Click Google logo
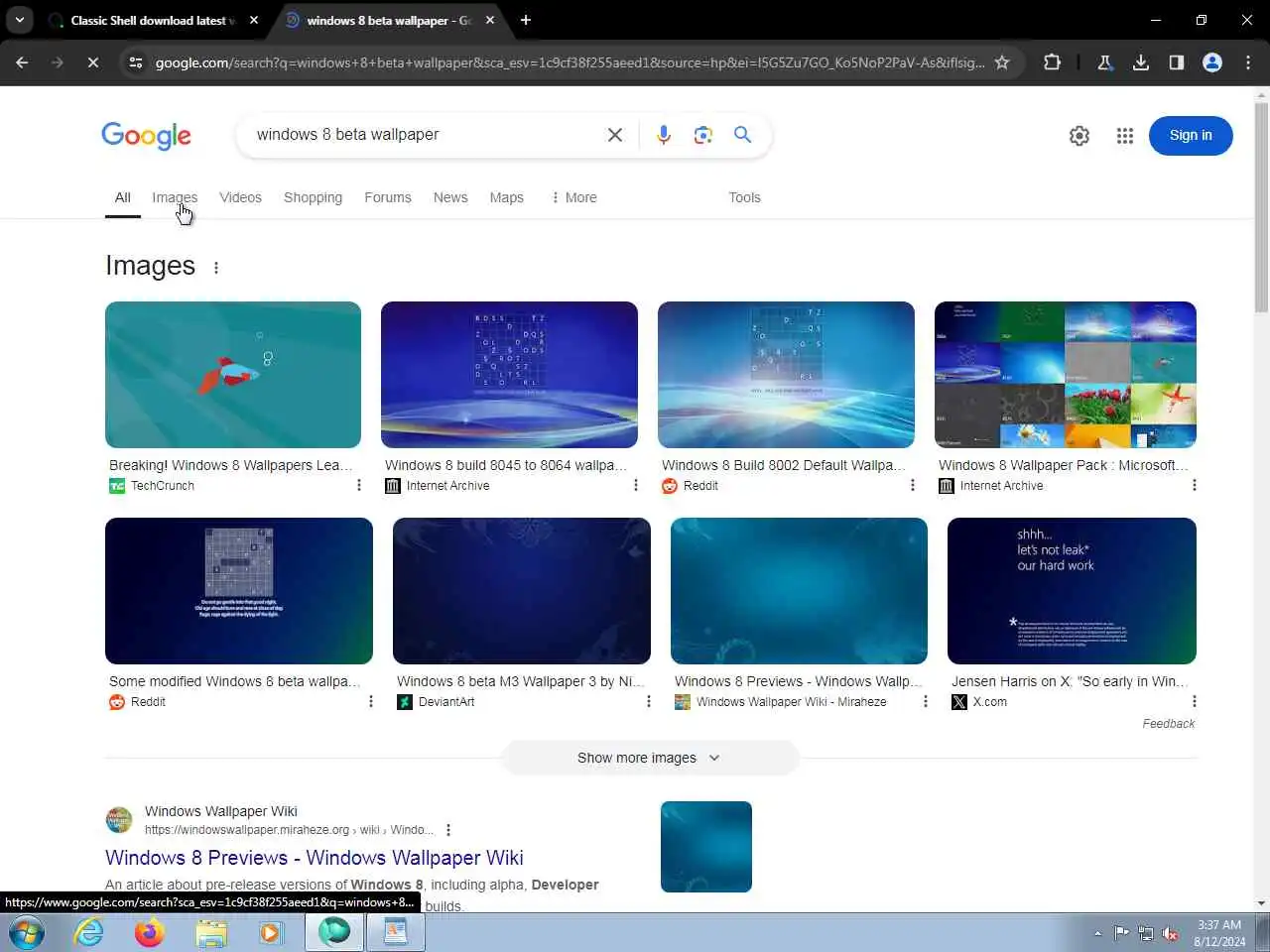This screenshot has width=1270, height=952. pyautogui.click(x=146, y=136)
